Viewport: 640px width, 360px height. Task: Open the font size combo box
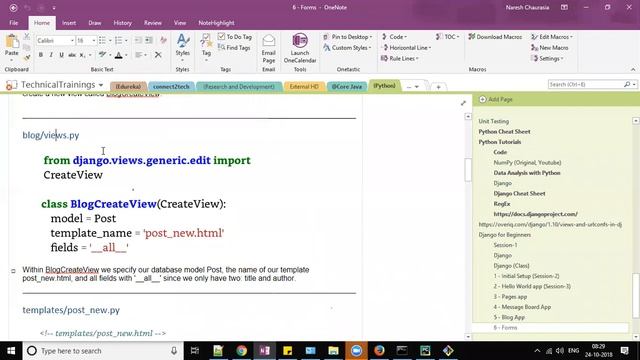[x=86, y=40]
